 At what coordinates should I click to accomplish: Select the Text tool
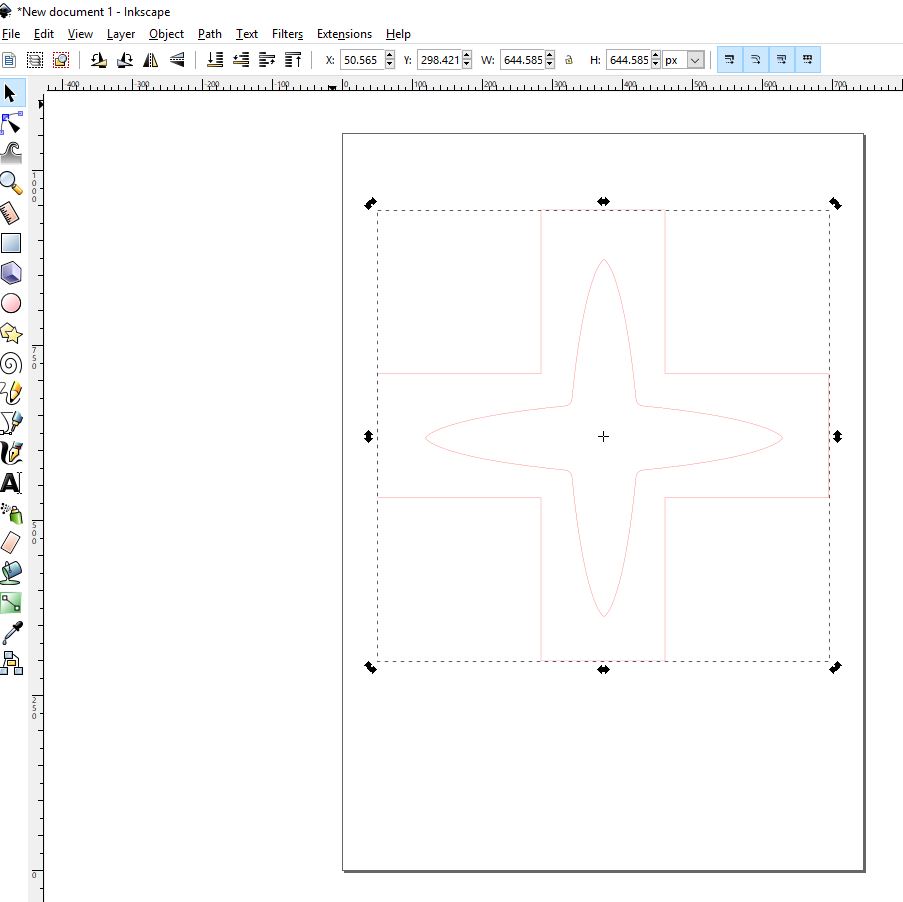pyautogui.click(x=11, y=483)
